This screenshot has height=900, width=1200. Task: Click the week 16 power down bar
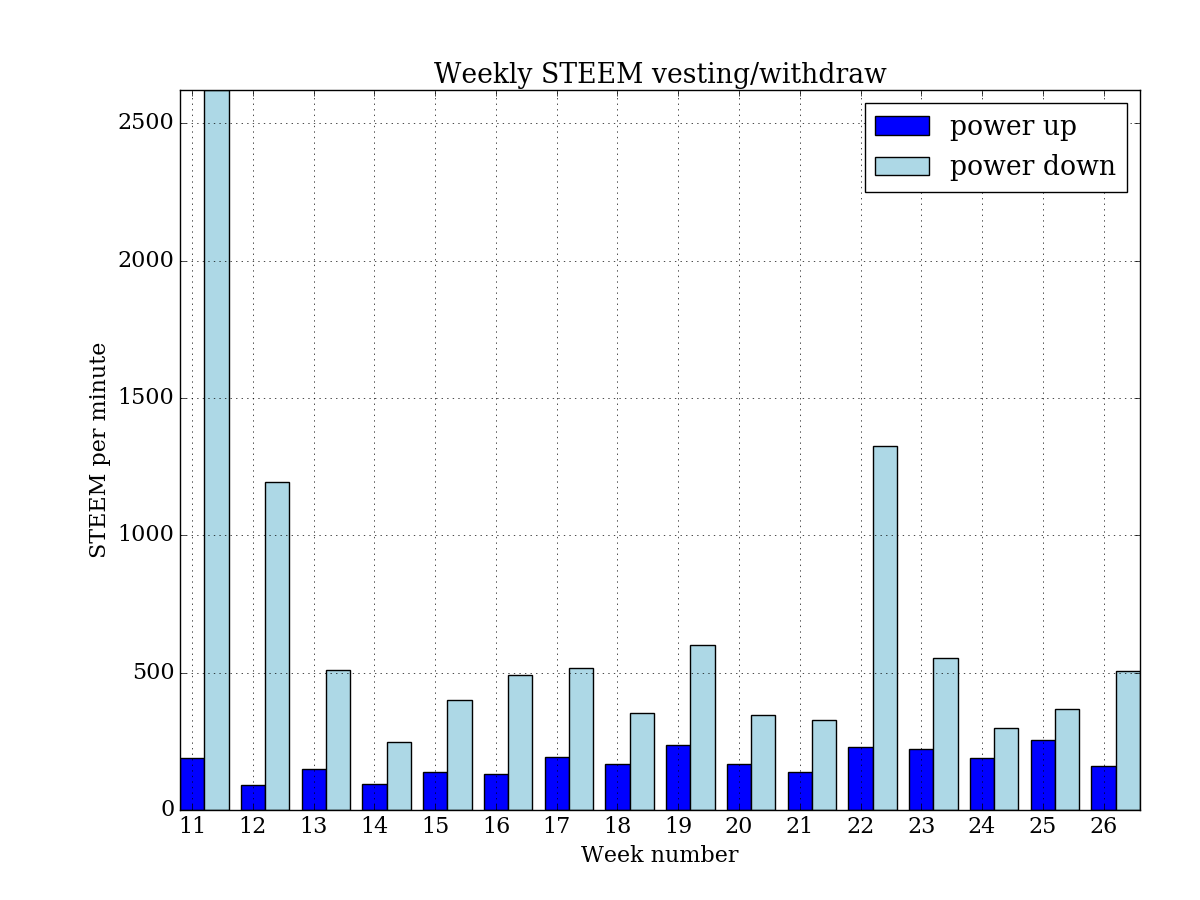(520, 742)
